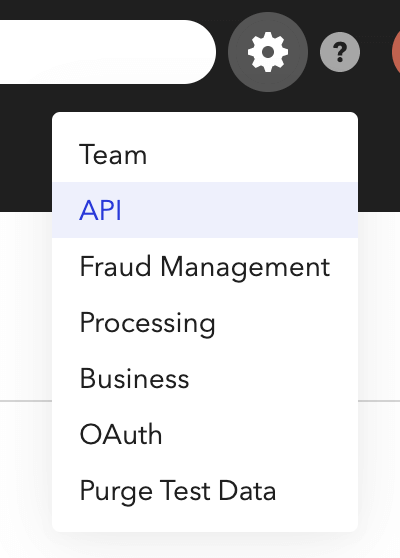Image resolution: width=400 pixels, height=558 pixels.
Task: Click Purge Test Data option
Action: (205, 490)
